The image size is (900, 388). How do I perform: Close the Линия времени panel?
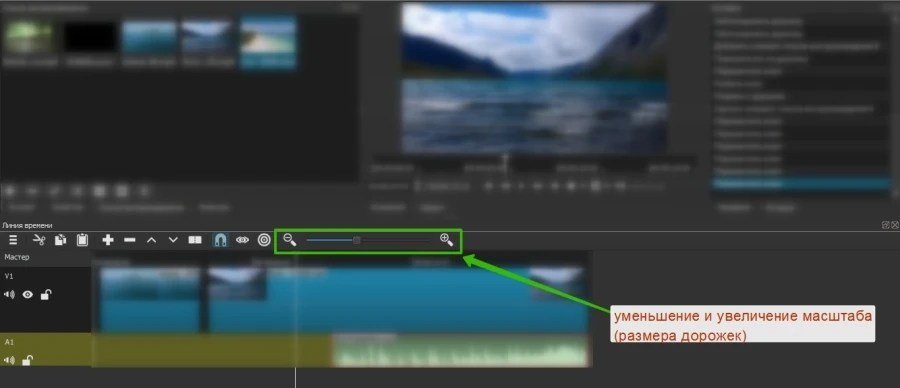coord(895,225)
